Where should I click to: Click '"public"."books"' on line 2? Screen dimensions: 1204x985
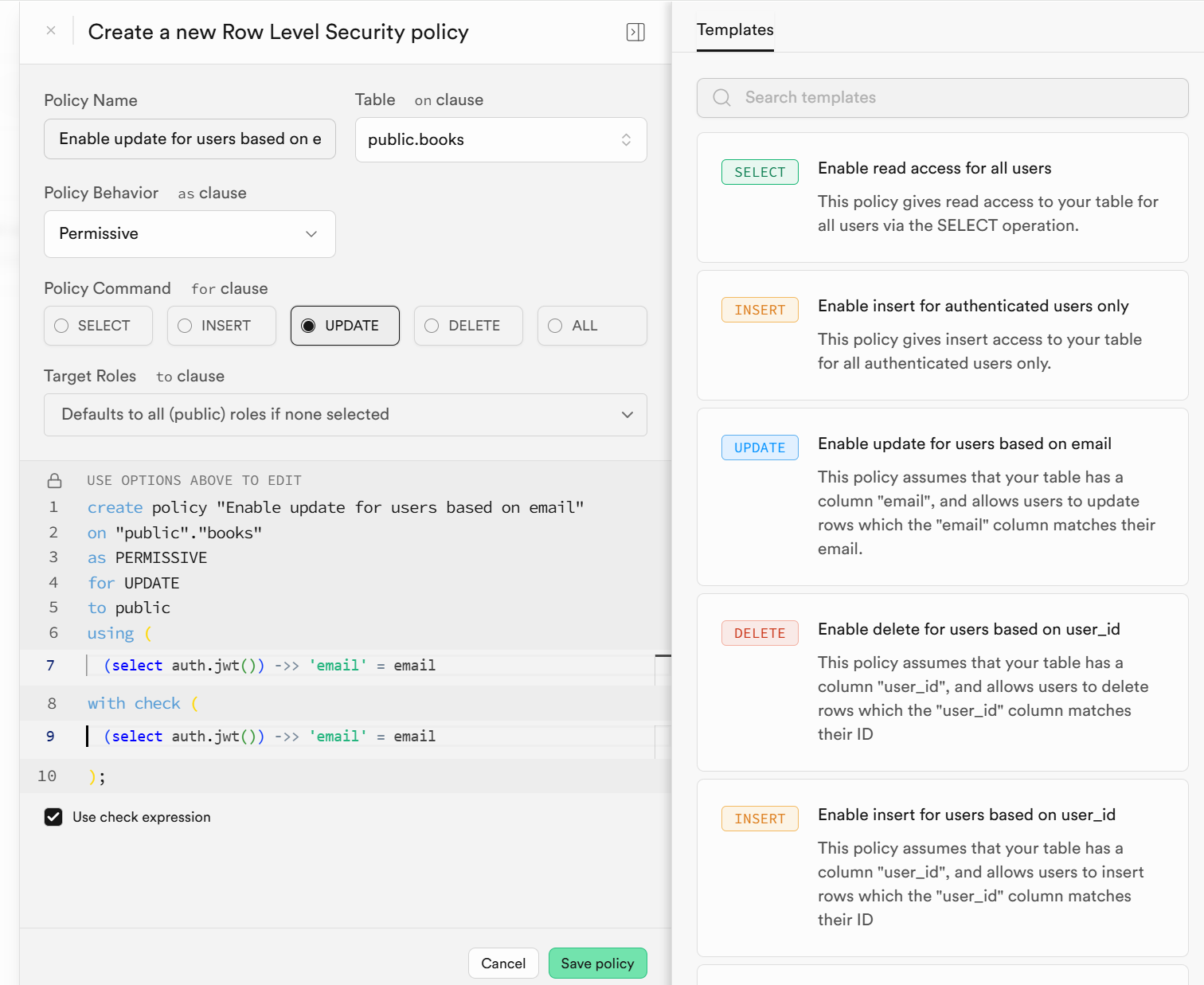[x=189, y=533]
